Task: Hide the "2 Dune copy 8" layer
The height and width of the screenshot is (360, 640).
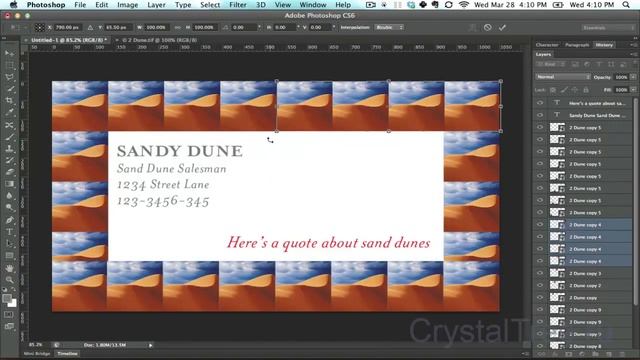Action: pyautogui.click(x=540, y=346)
